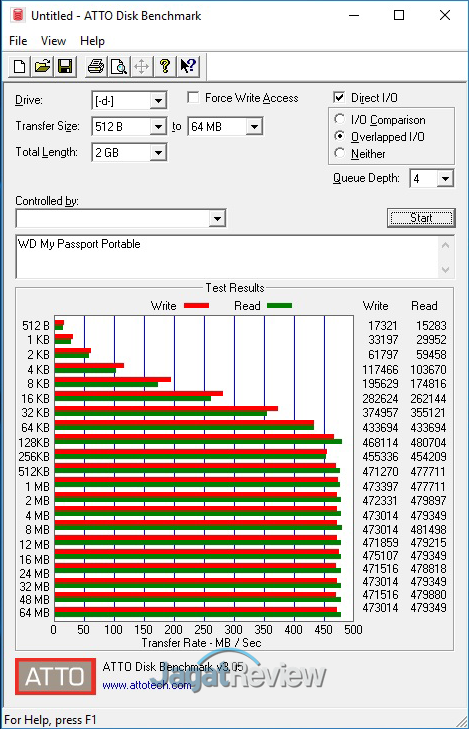Click write value 195629 for 8 KB
469x729 pixels.
(380, 384)
